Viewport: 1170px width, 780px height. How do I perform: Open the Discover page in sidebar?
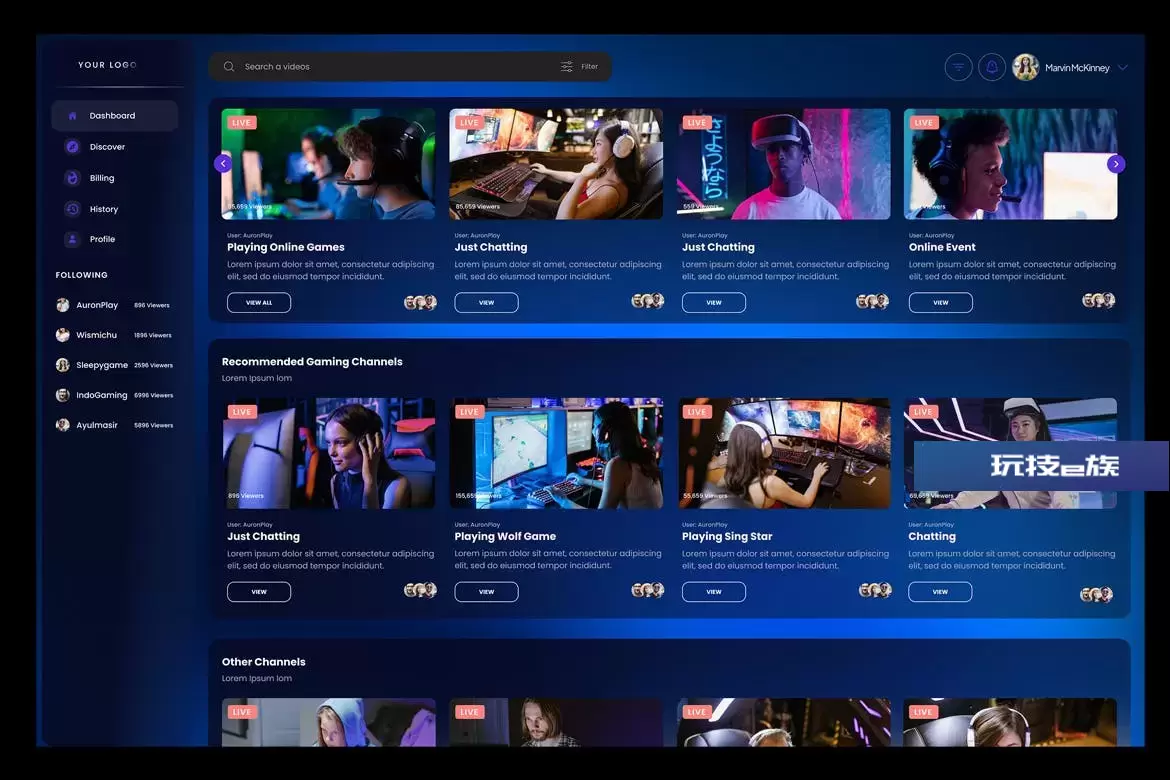point(107,147)
